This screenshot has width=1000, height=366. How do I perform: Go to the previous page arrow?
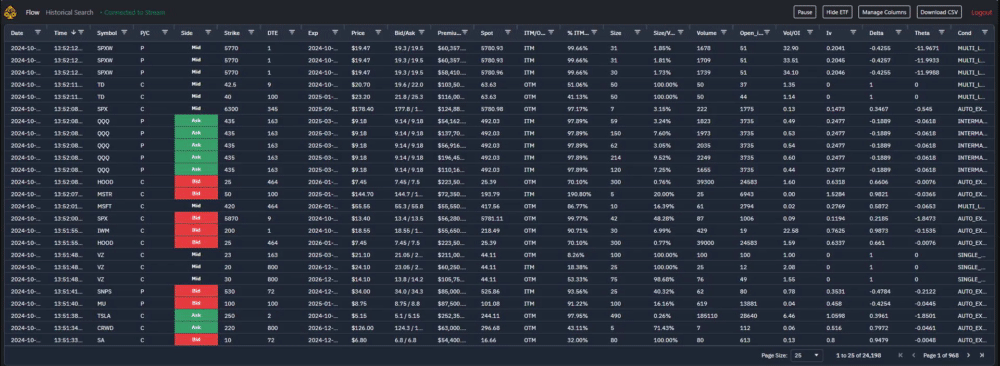point(913,355)
